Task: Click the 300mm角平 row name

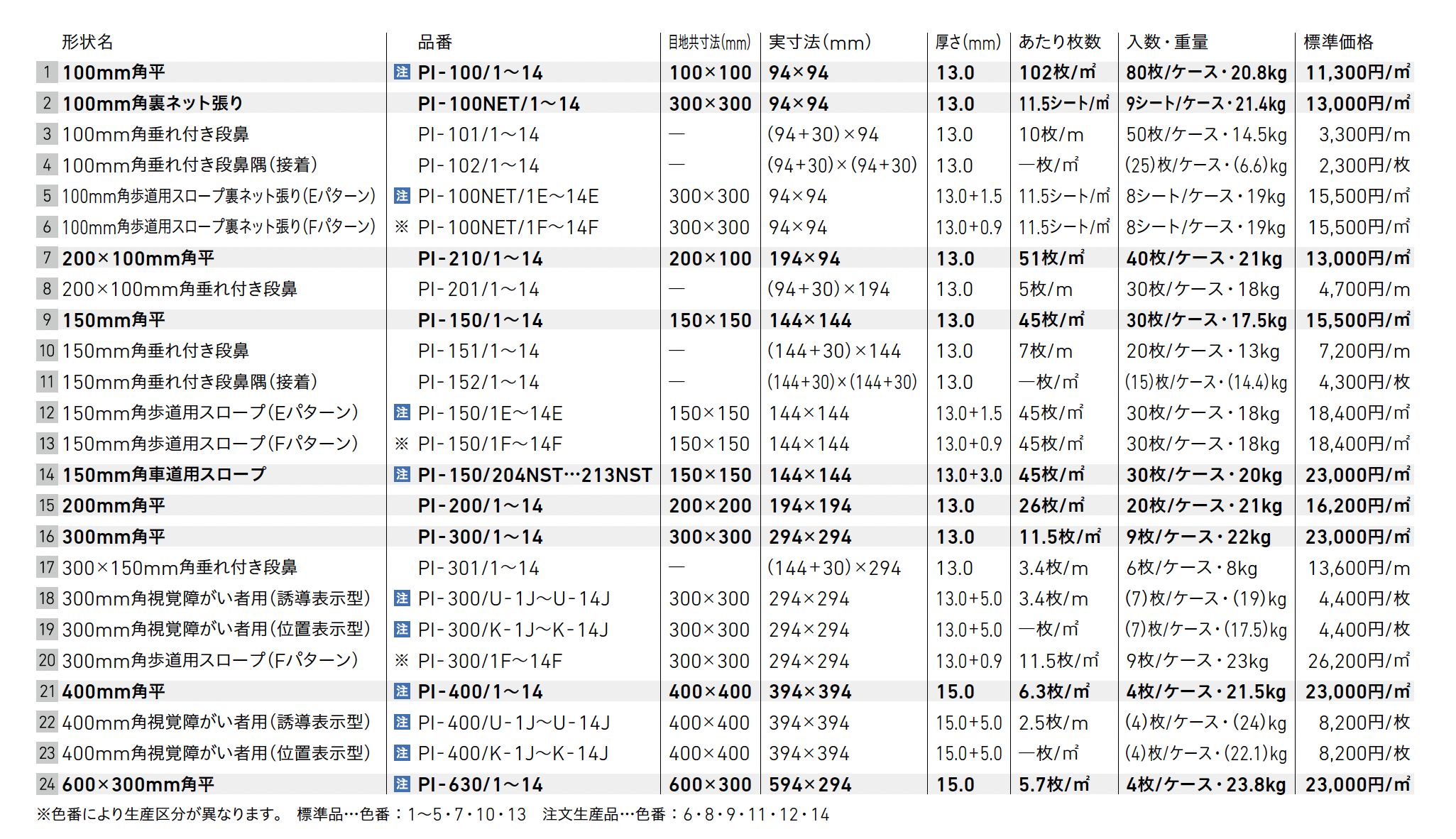Action: coord(114,537)
